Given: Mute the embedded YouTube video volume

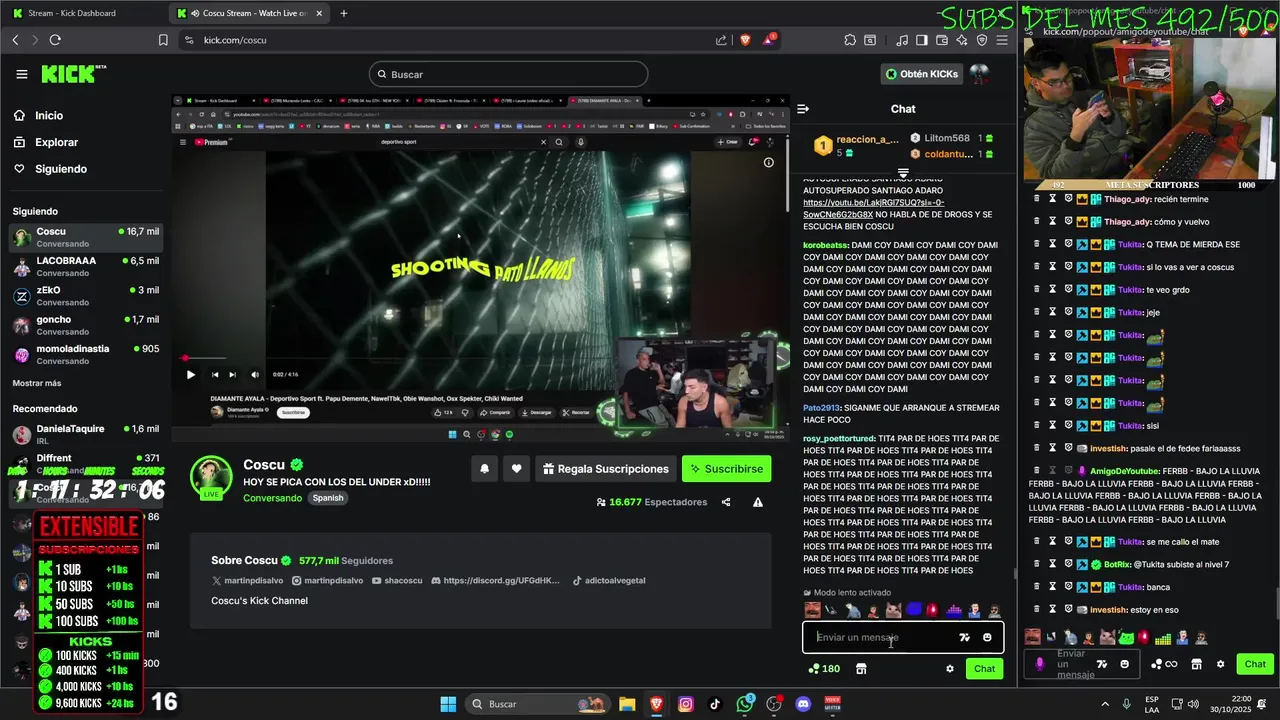Looking at the screenshot, I should [255, 375].
